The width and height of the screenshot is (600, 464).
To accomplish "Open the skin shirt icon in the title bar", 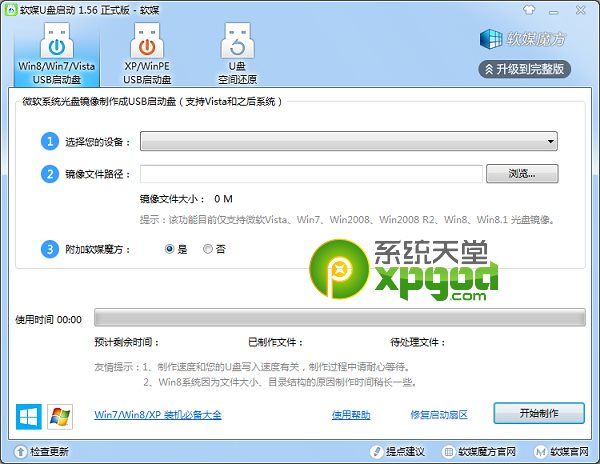I will click(529, 10).
